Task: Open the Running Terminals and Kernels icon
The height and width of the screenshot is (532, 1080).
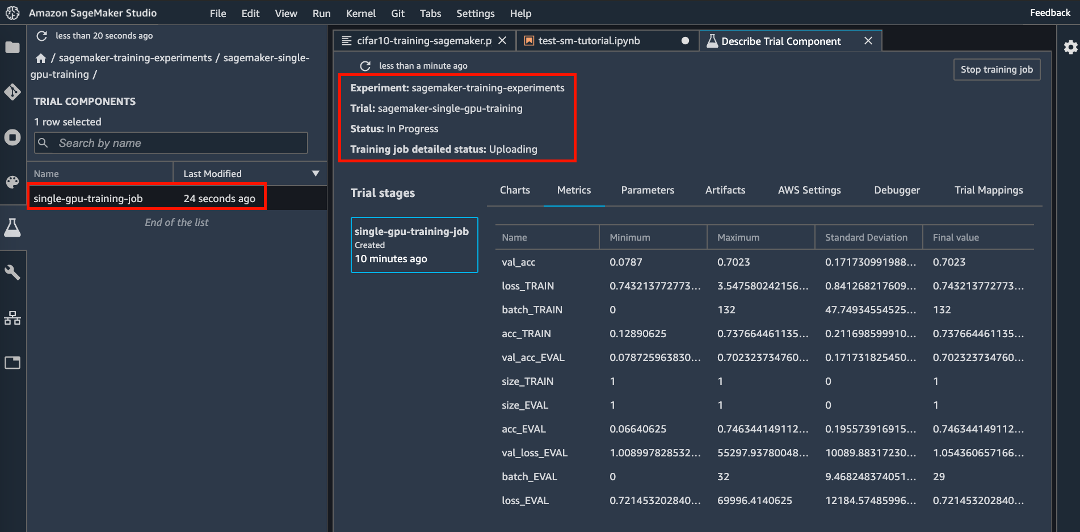Action: [12, 137]
